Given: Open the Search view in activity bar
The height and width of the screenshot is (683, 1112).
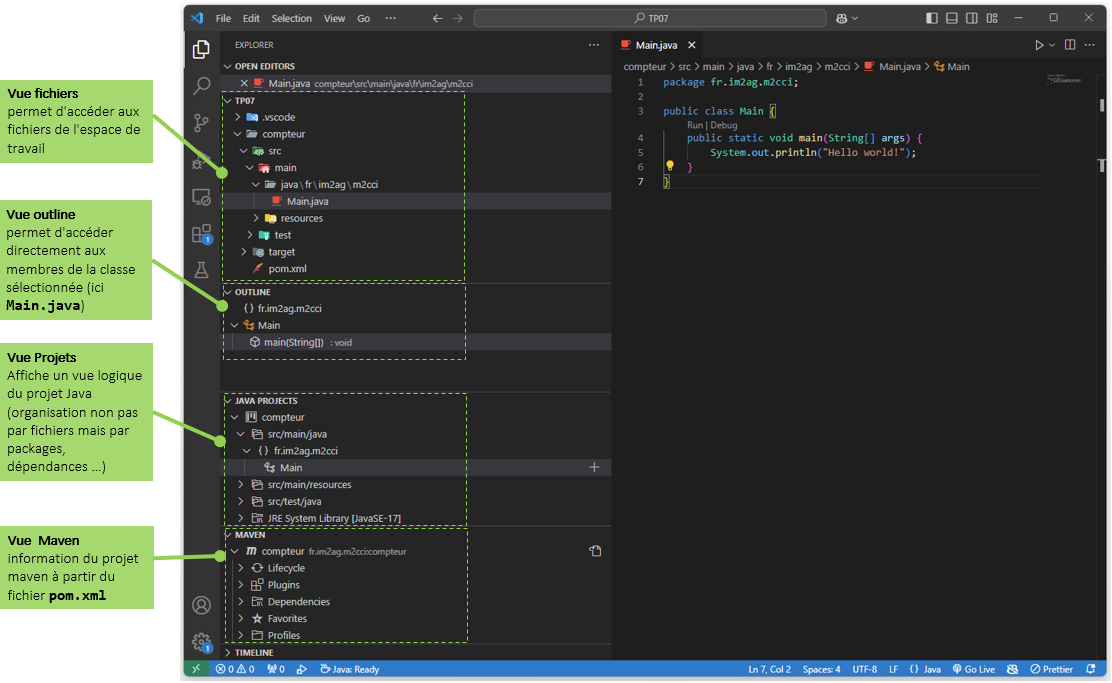Looking at the screenshot, I should pos(201,86).
